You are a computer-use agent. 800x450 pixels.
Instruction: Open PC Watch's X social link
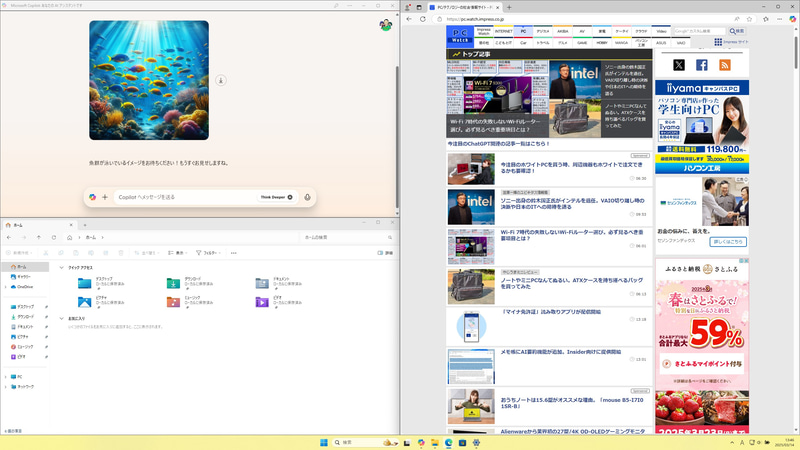pos(679,65)
